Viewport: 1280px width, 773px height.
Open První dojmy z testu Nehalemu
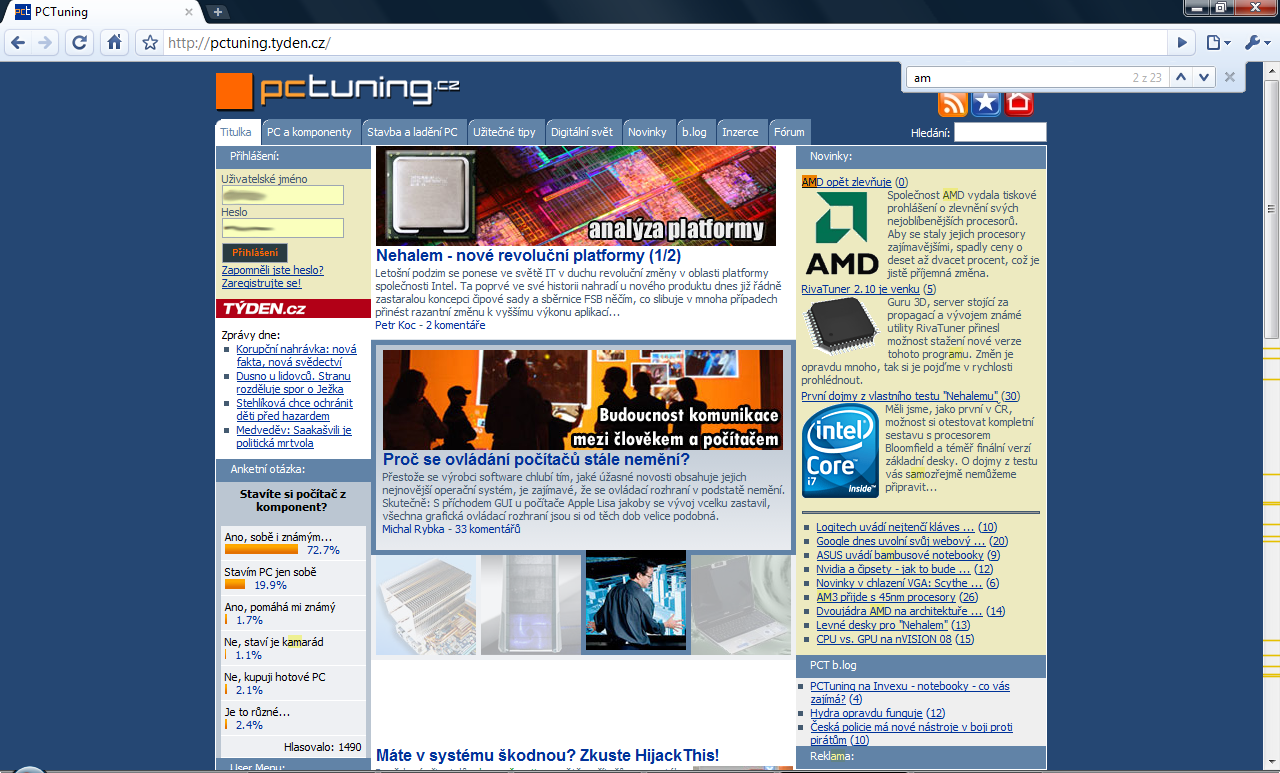[901, 396]
